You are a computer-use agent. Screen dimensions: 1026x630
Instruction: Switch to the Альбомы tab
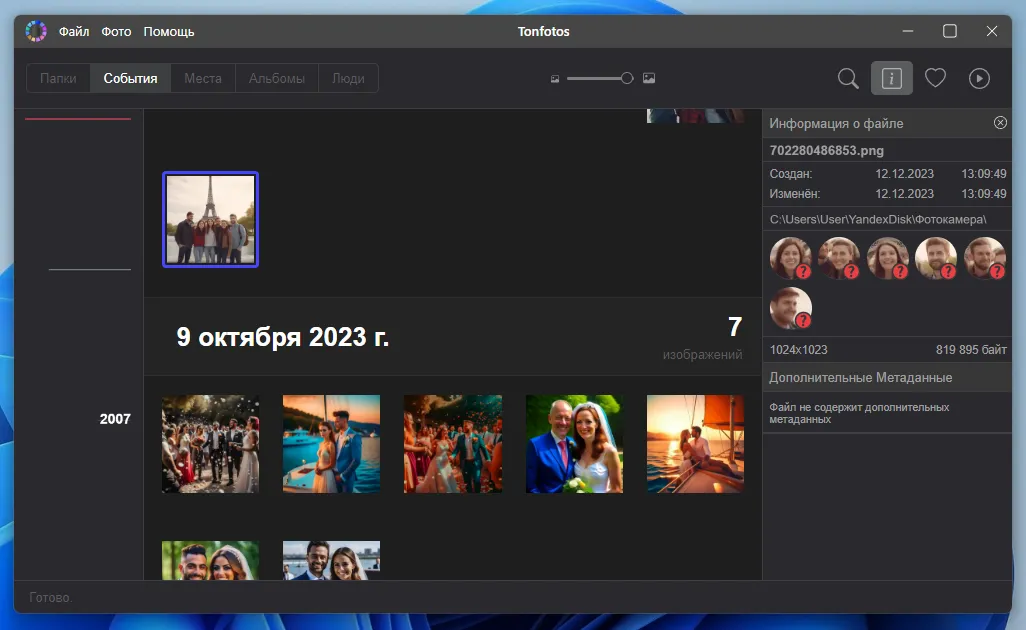pos(277,78)
